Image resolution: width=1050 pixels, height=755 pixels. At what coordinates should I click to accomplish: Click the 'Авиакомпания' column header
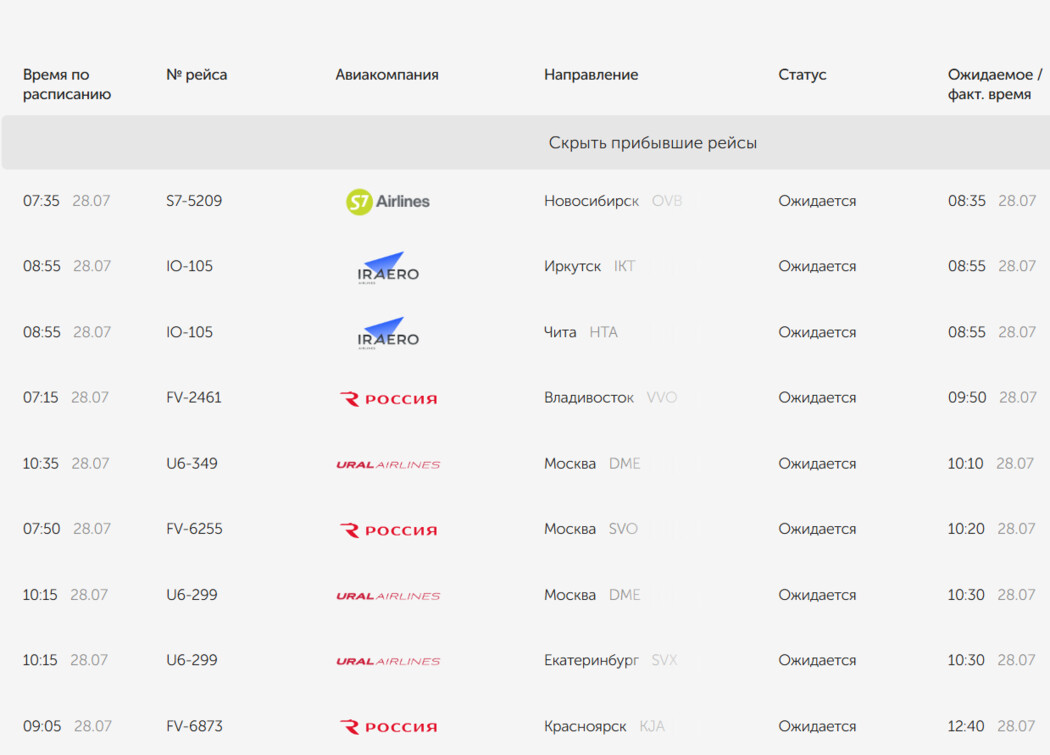pyautogui.click(x=386, y=75)
